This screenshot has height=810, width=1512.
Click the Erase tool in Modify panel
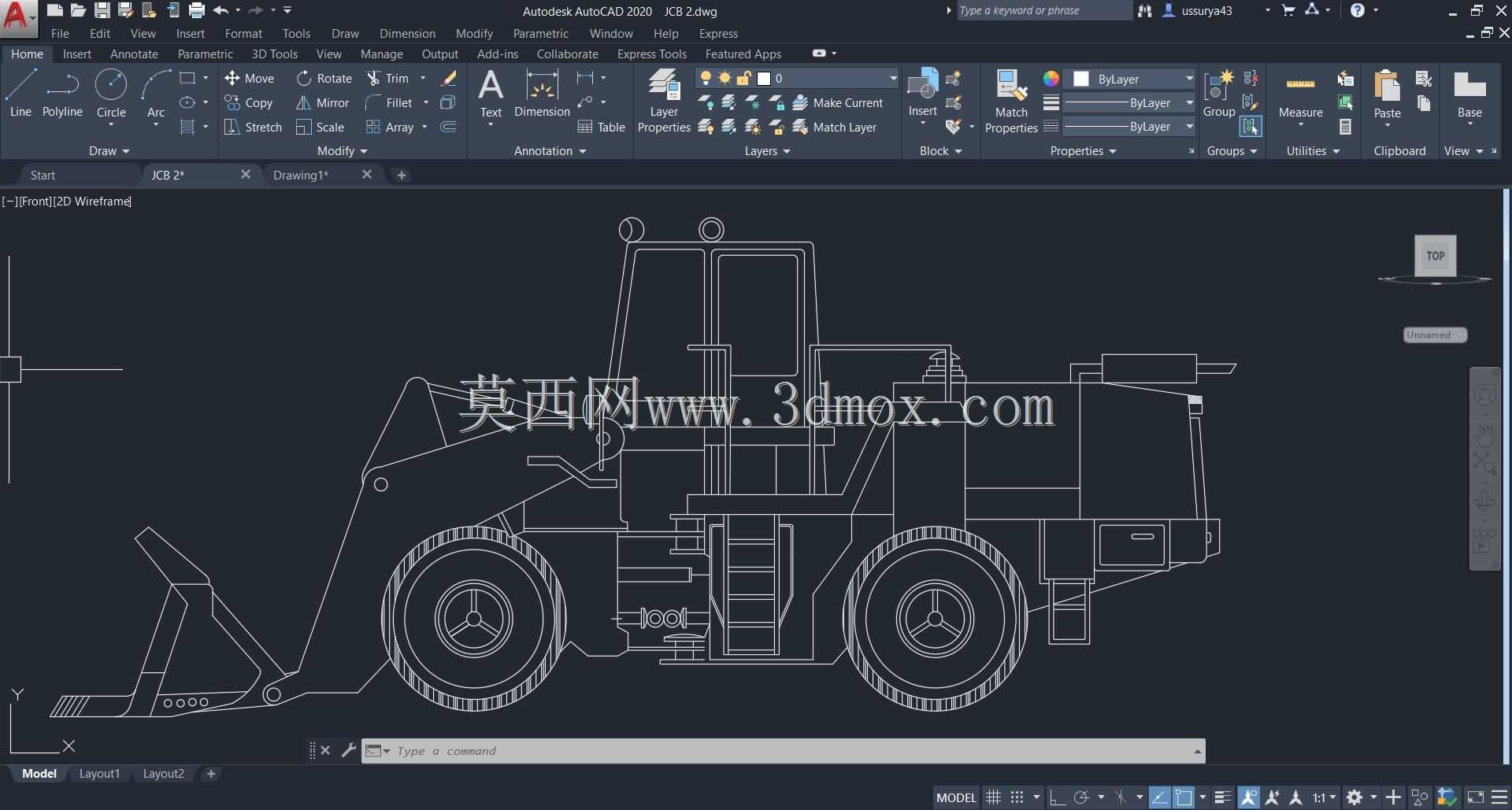click(449, 78)
